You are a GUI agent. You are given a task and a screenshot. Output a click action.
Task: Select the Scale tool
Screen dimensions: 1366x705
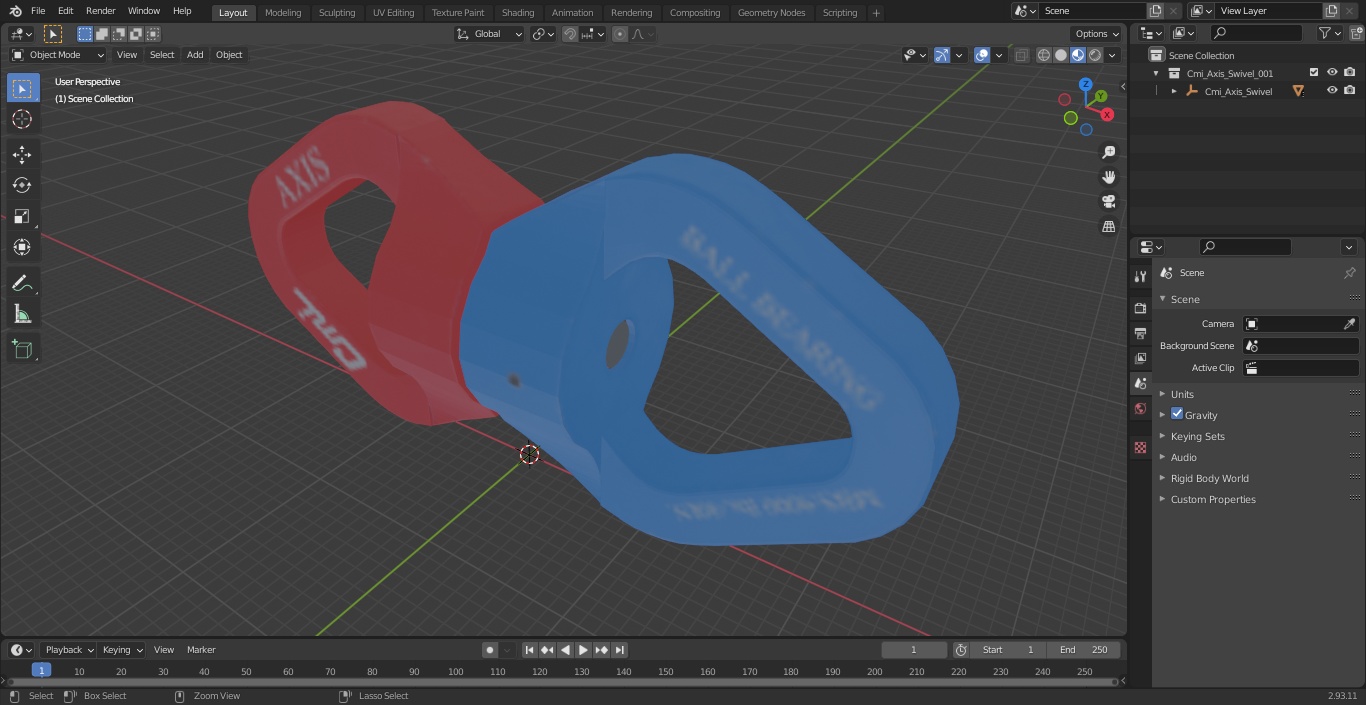[22, 216]
